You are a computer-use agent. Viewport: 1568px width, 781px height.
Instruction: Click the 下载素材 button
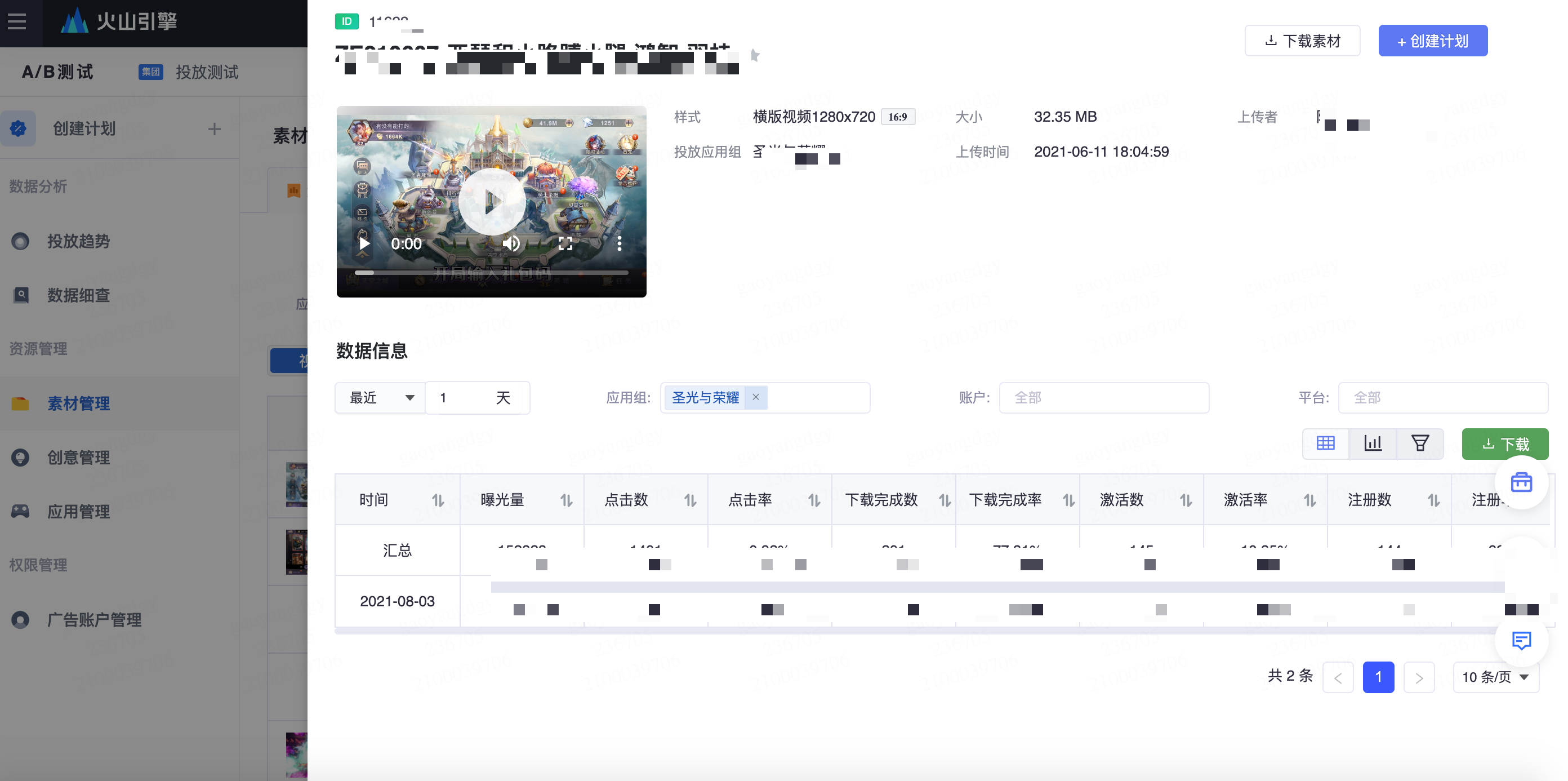point(1303,41)
